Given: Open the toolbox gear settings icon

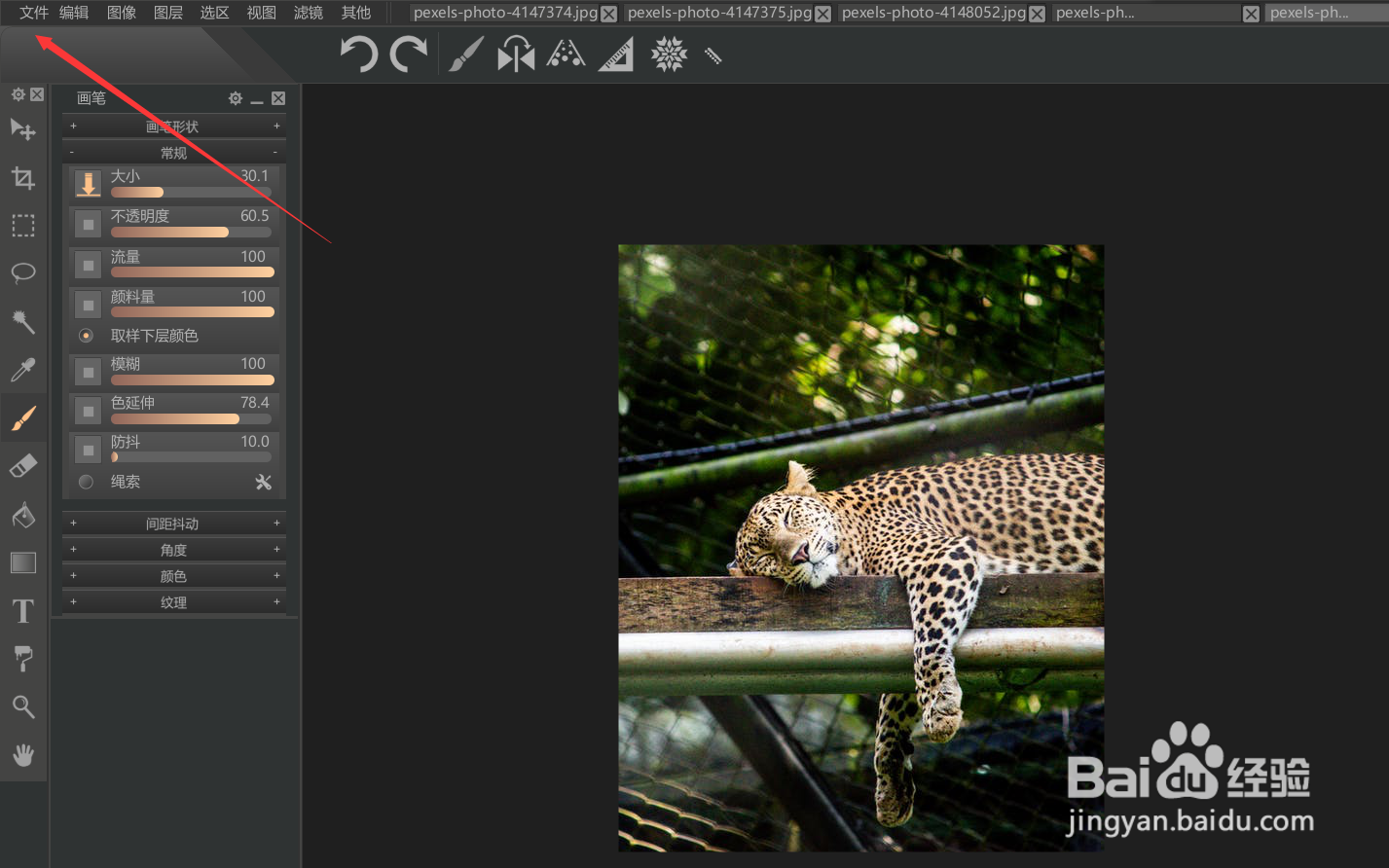Looking at the screenshot, I should click(x=18, y=94).
